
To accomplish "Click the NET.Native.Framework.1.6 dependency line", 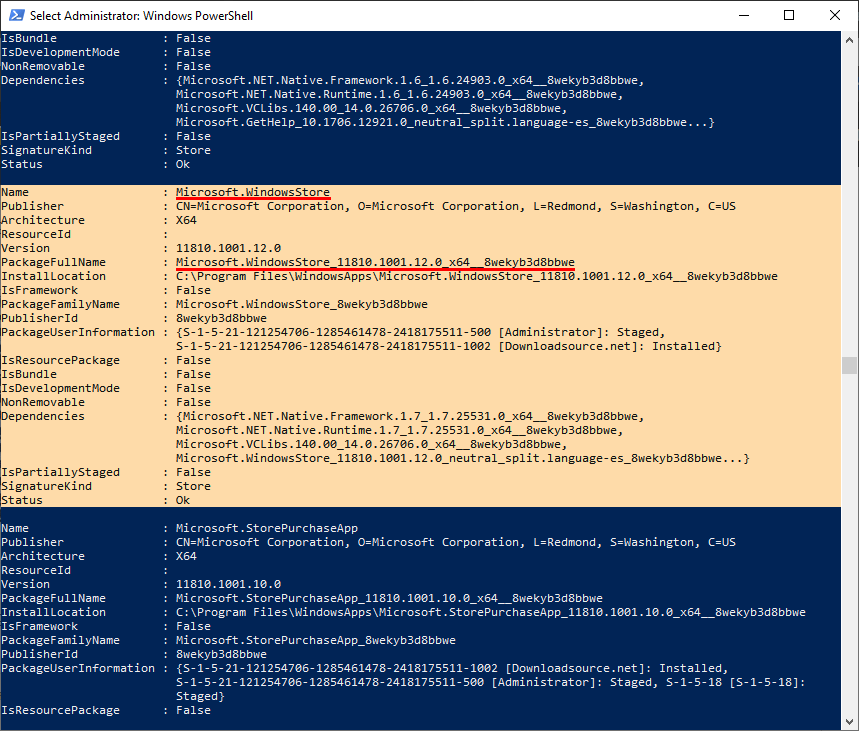I will click(410, 81).
